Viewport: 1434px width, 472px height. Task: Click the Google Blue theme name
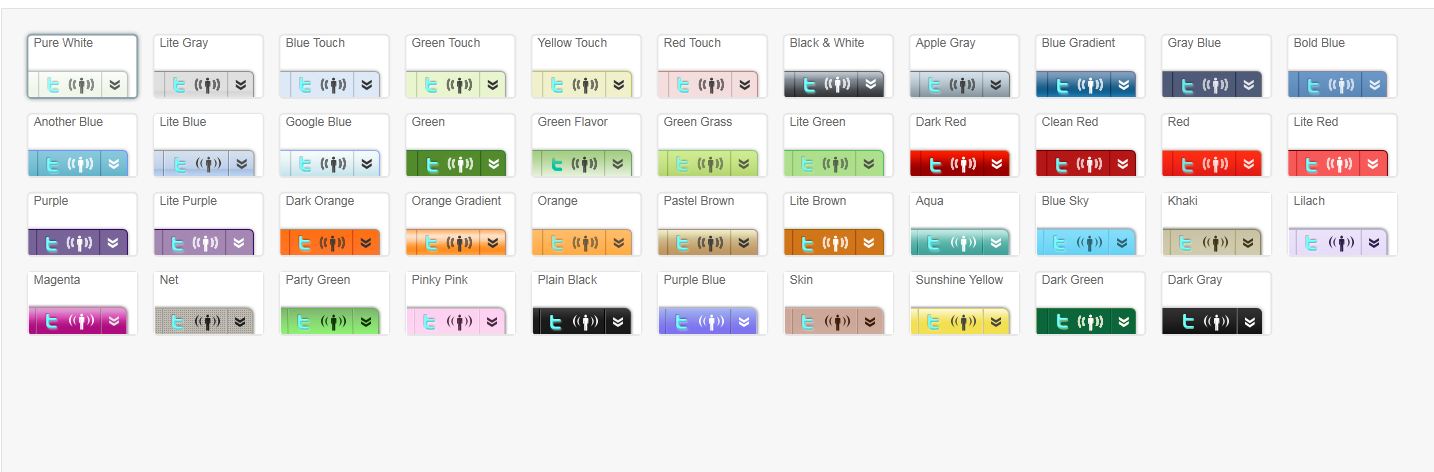point(318,122)
